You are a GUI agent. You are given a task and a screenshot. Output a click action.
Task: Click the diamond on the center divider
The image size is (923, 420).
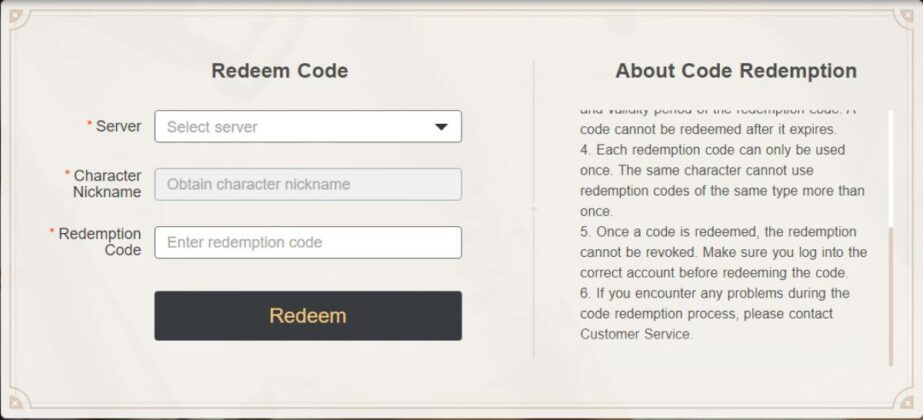534,209
